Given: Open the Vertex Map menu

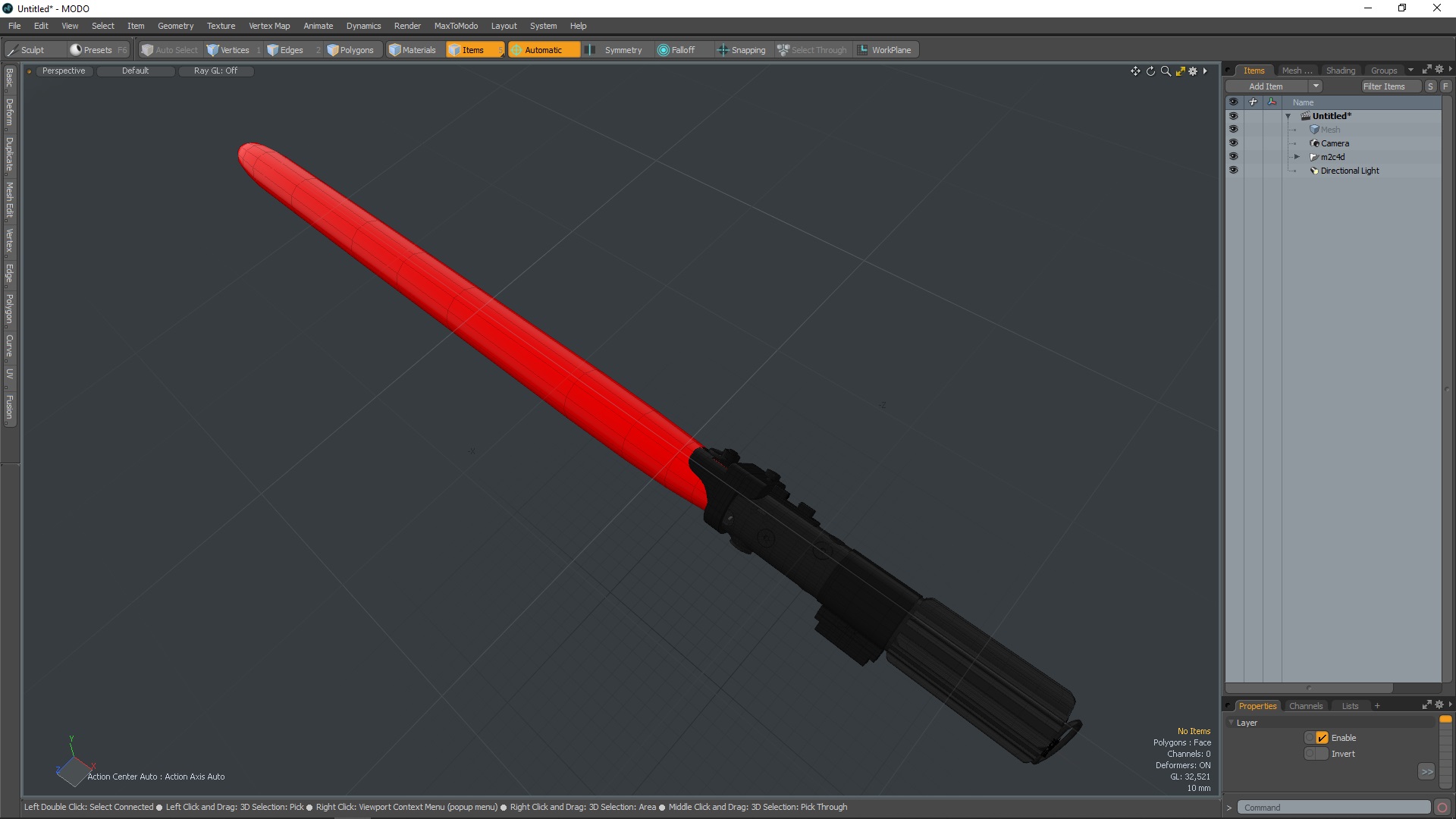Looking at the screenshot, I should click(269, 26).
